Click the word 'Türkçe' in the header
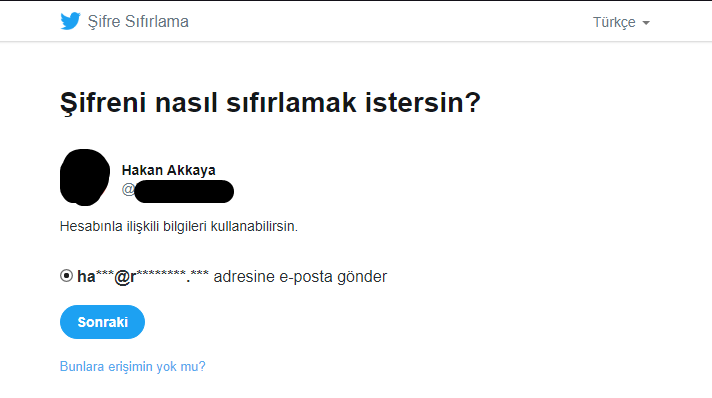 [x=614, y=22]
